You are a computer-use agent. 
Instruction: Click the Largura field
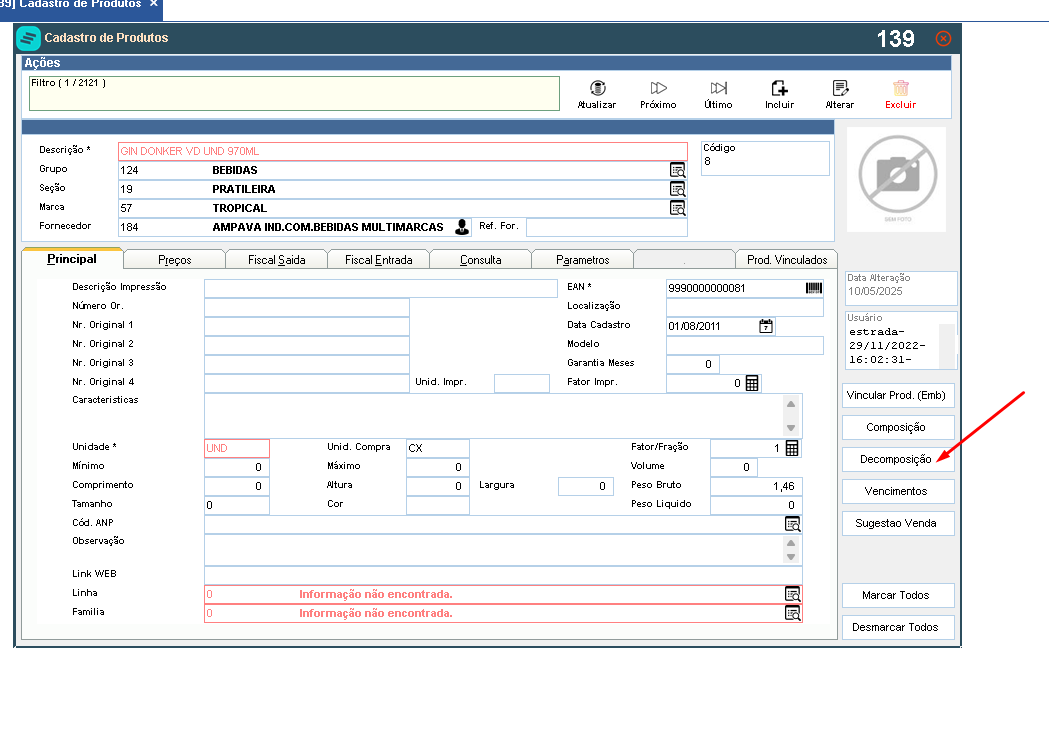pyautogui.click(x=586, y=486)
